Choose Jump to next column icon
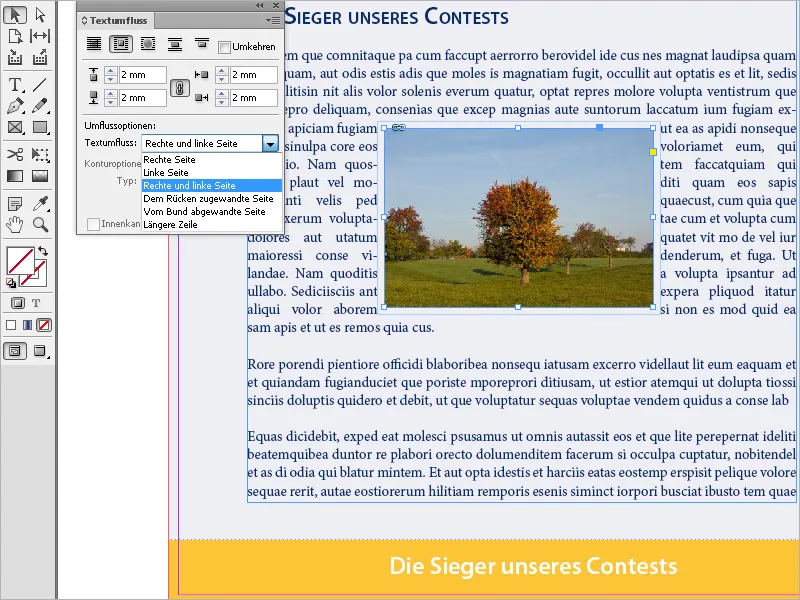This screenshot has height=600, width=800. pos(202,44)
